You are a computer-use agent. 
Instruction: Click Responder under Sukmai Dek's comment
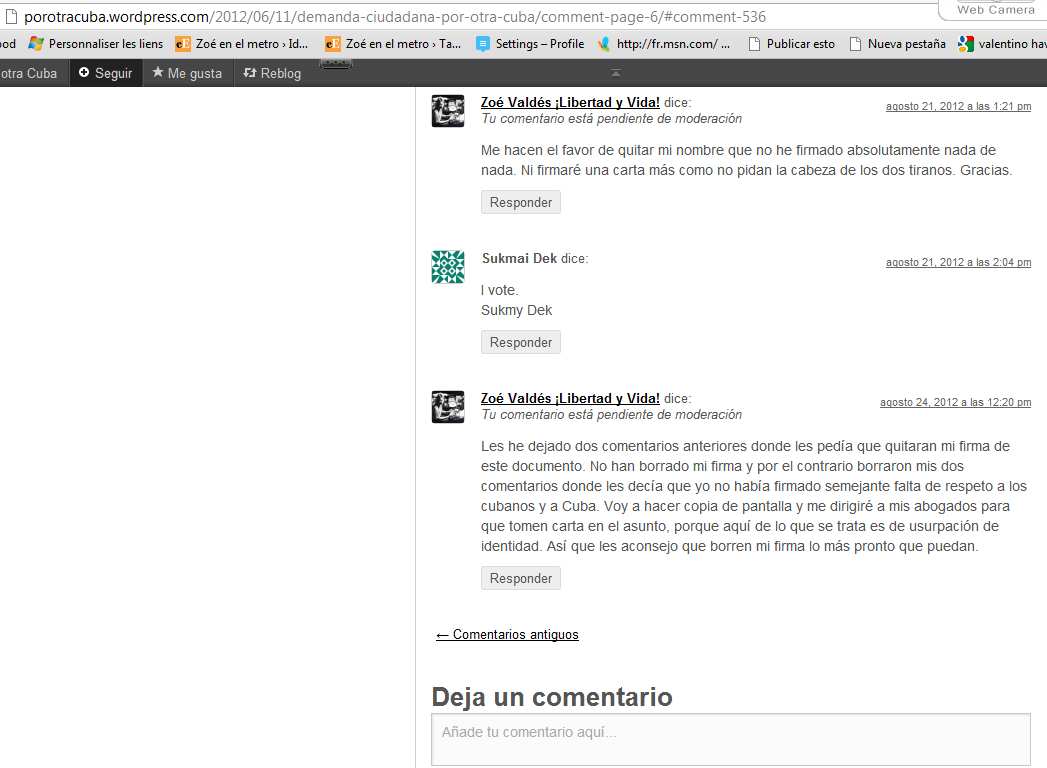(521, 342)
